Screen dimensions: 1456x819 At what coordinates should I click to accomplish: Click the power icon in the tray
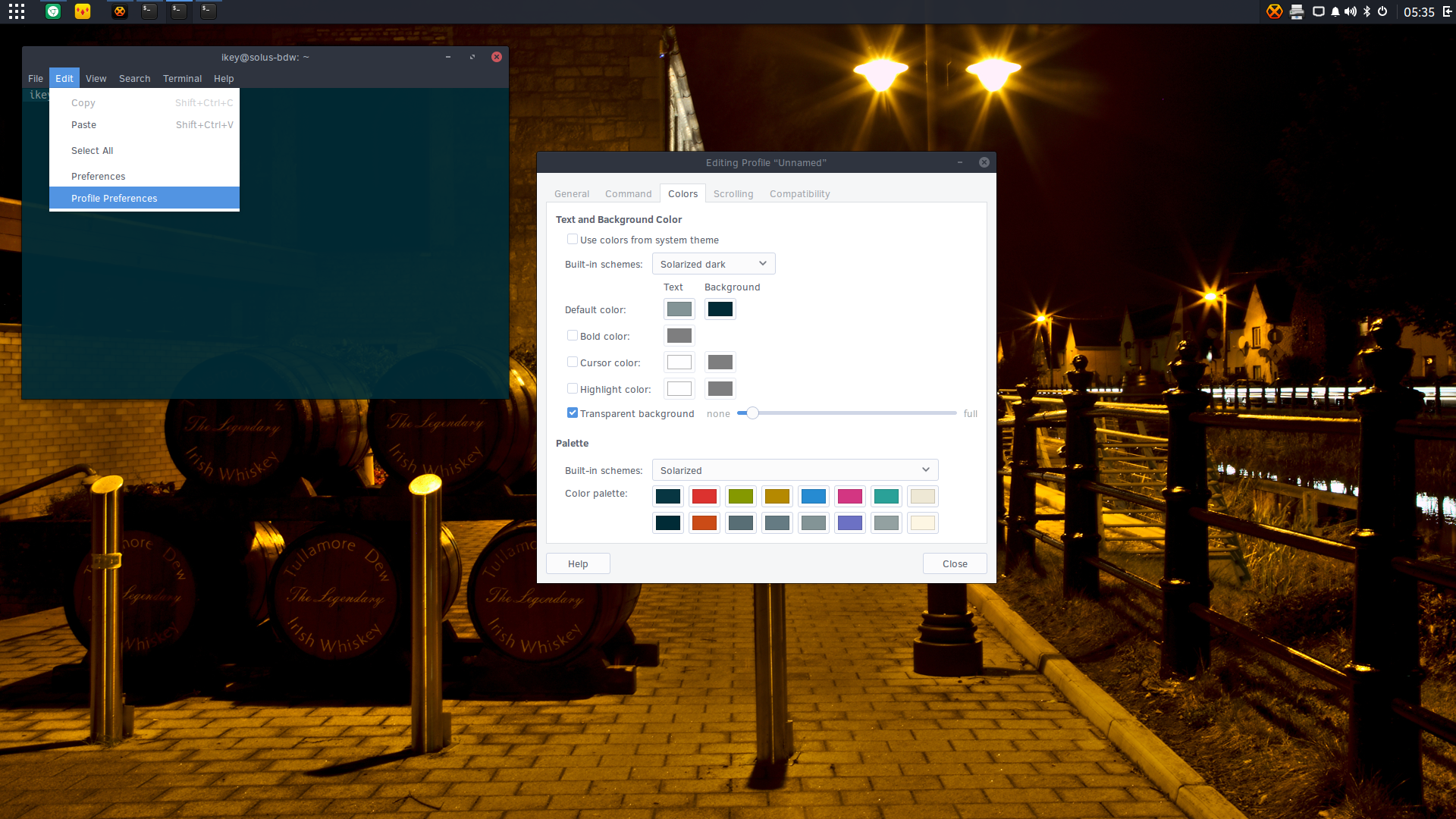[x=1382, y=11]
